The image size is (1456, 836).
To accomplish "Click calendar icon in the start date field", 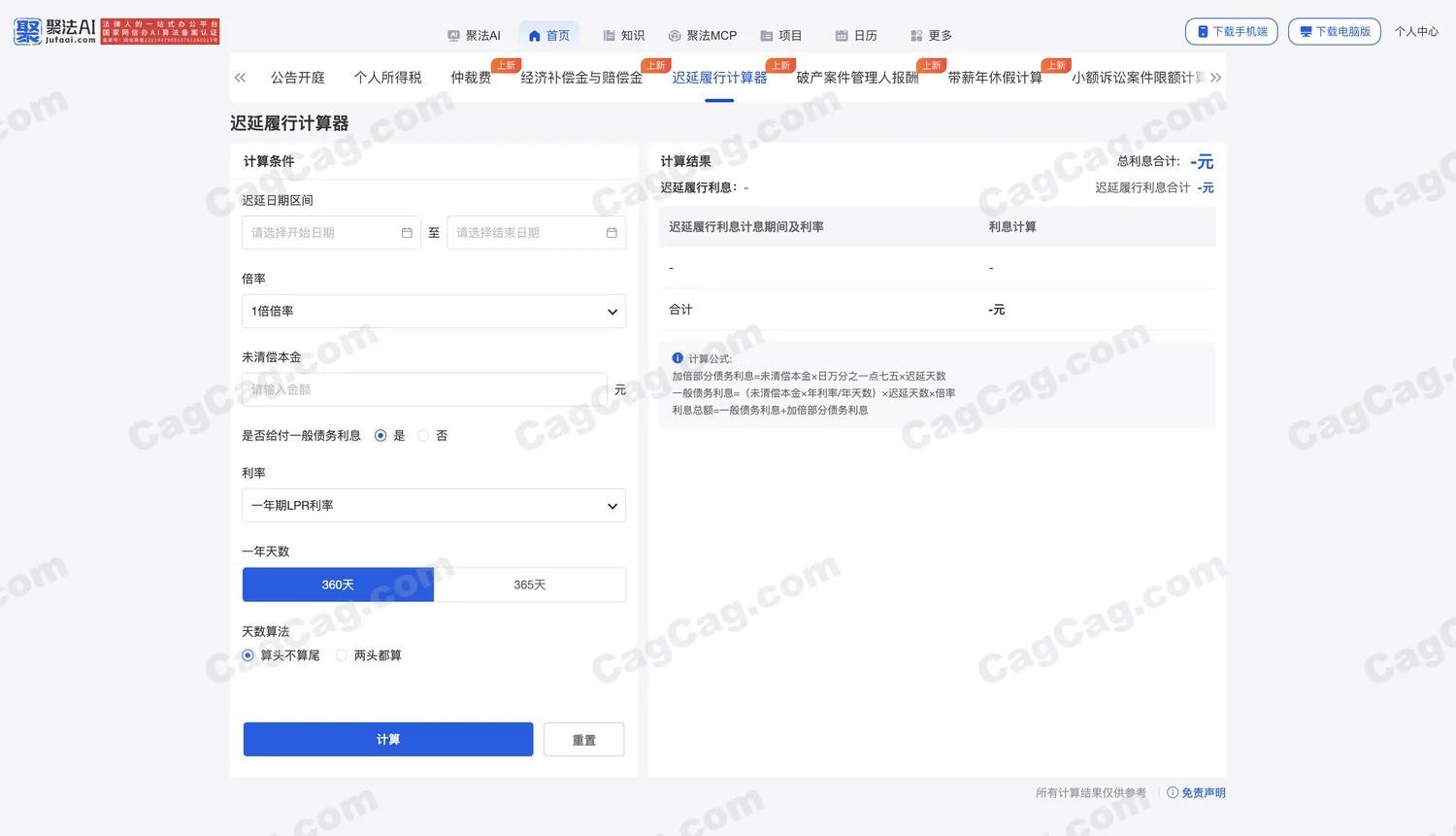I will [x=407, y=233].
